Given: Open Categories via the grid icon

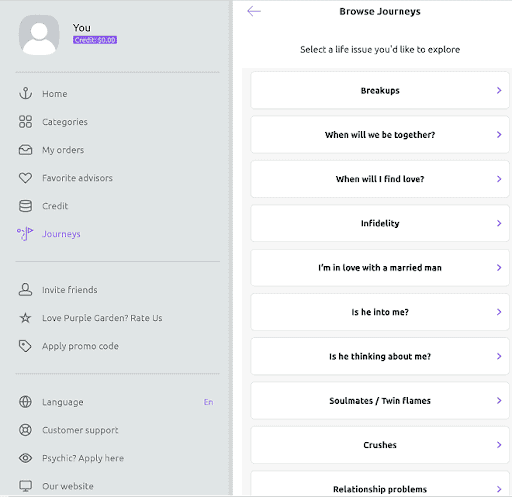Looking at the screenshot, I should (25, 122).
